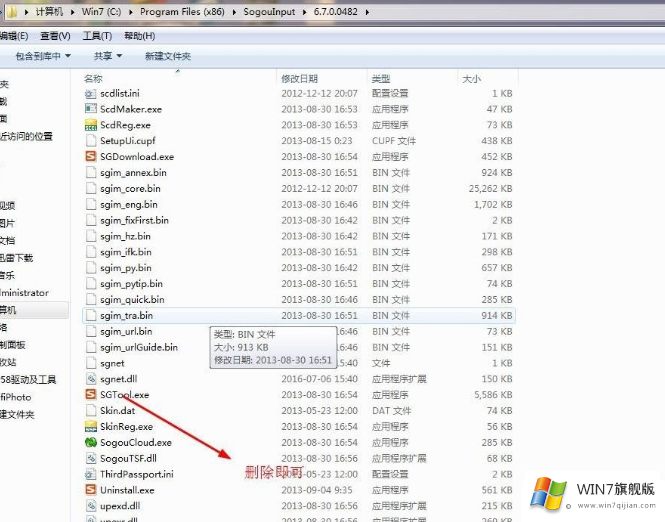
Task: Click the sgim_py.bin file icon
Action: [x=90, y=268]
